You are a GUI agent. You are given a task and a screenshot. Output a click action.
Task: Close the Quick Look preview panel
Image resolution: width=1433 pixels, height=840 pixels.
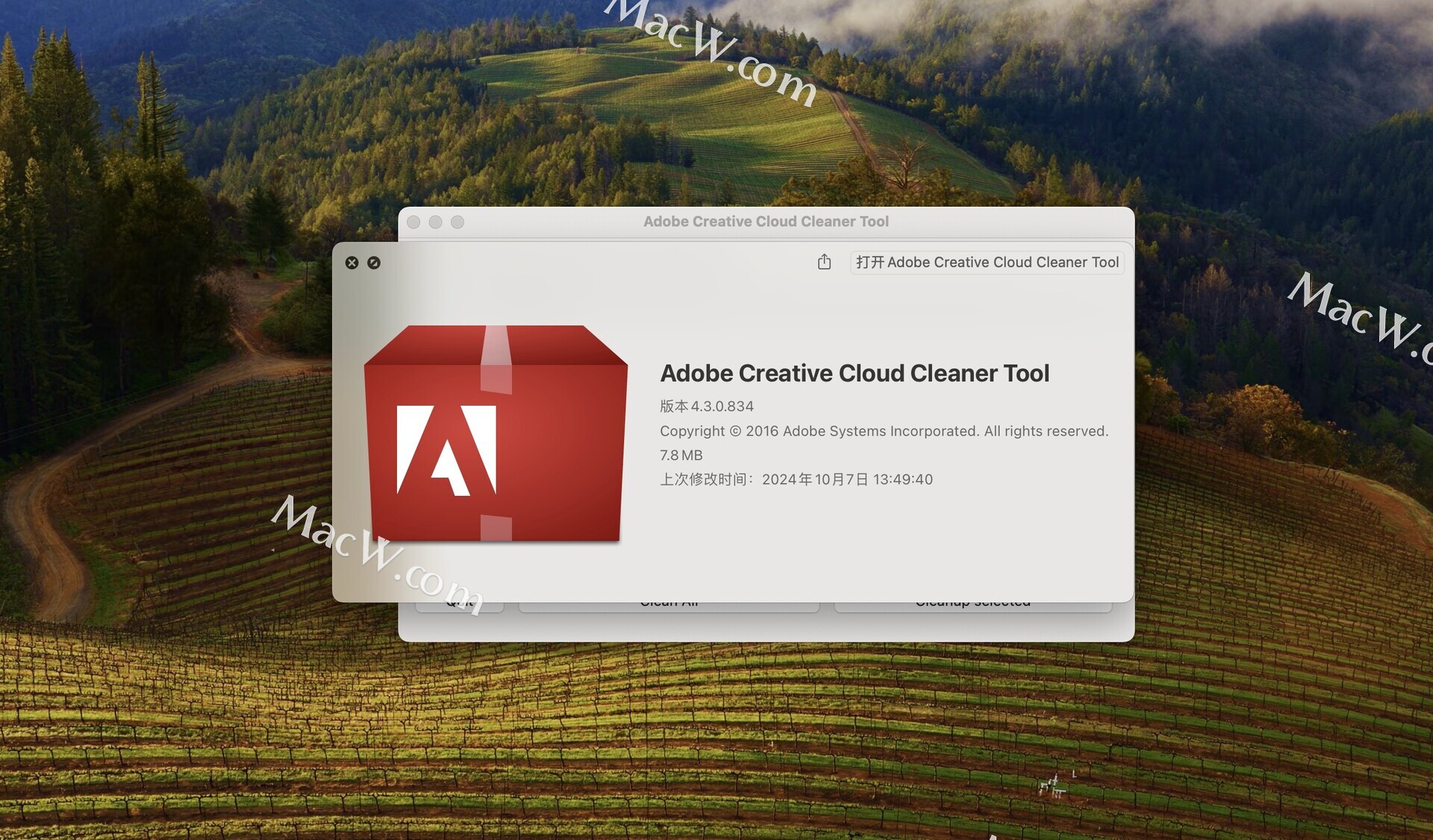point(352,263)
